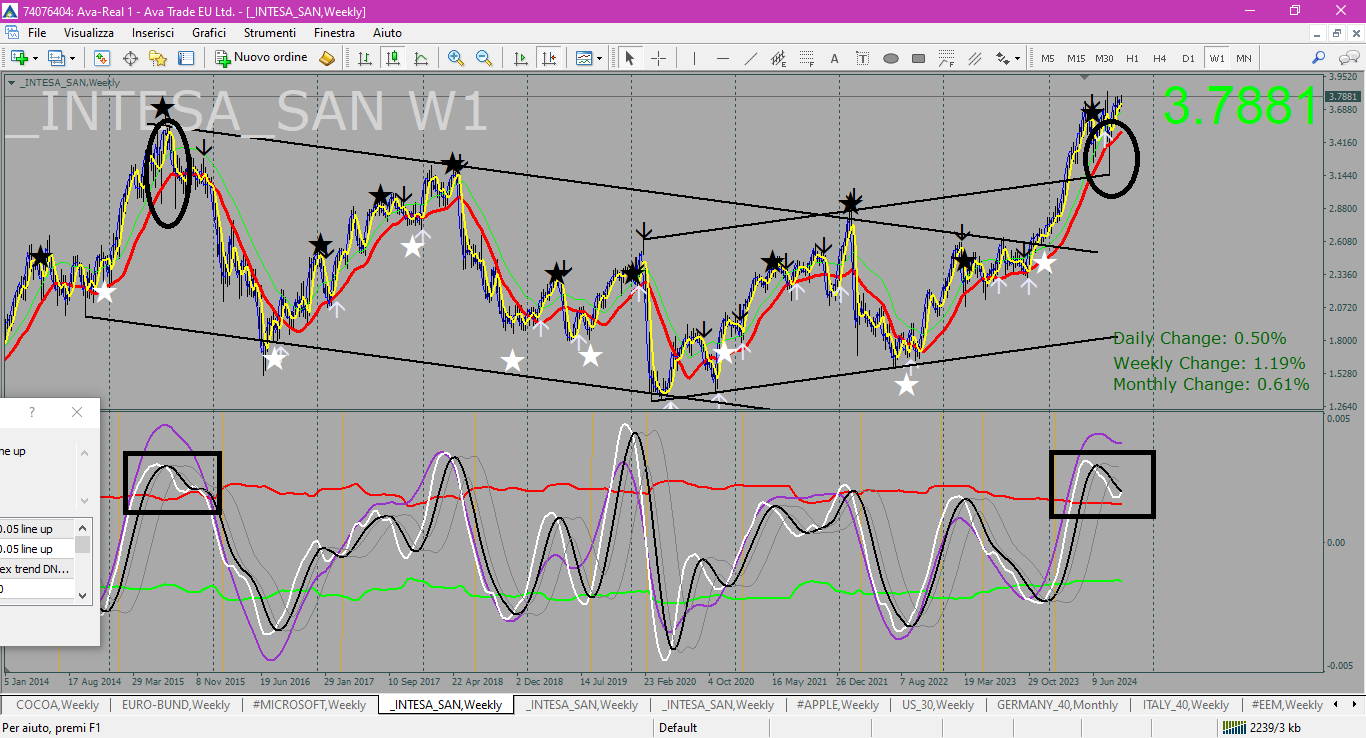The image size is (1366, 738).
Task: Select the Fibonacci arcs tool
Action: (x=947, y=58)
